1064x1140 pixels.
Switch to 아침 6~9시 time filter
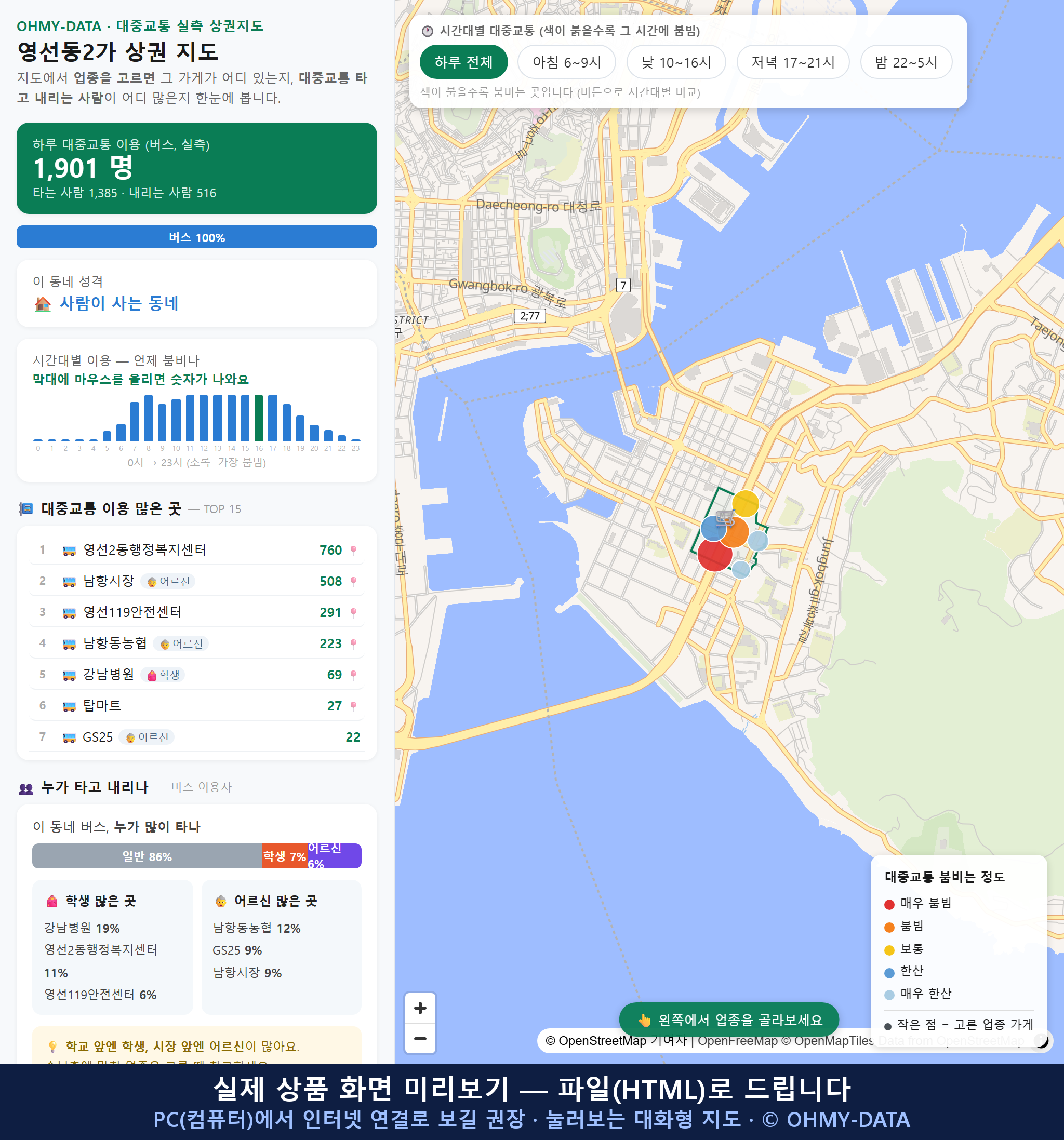[566, 62]
